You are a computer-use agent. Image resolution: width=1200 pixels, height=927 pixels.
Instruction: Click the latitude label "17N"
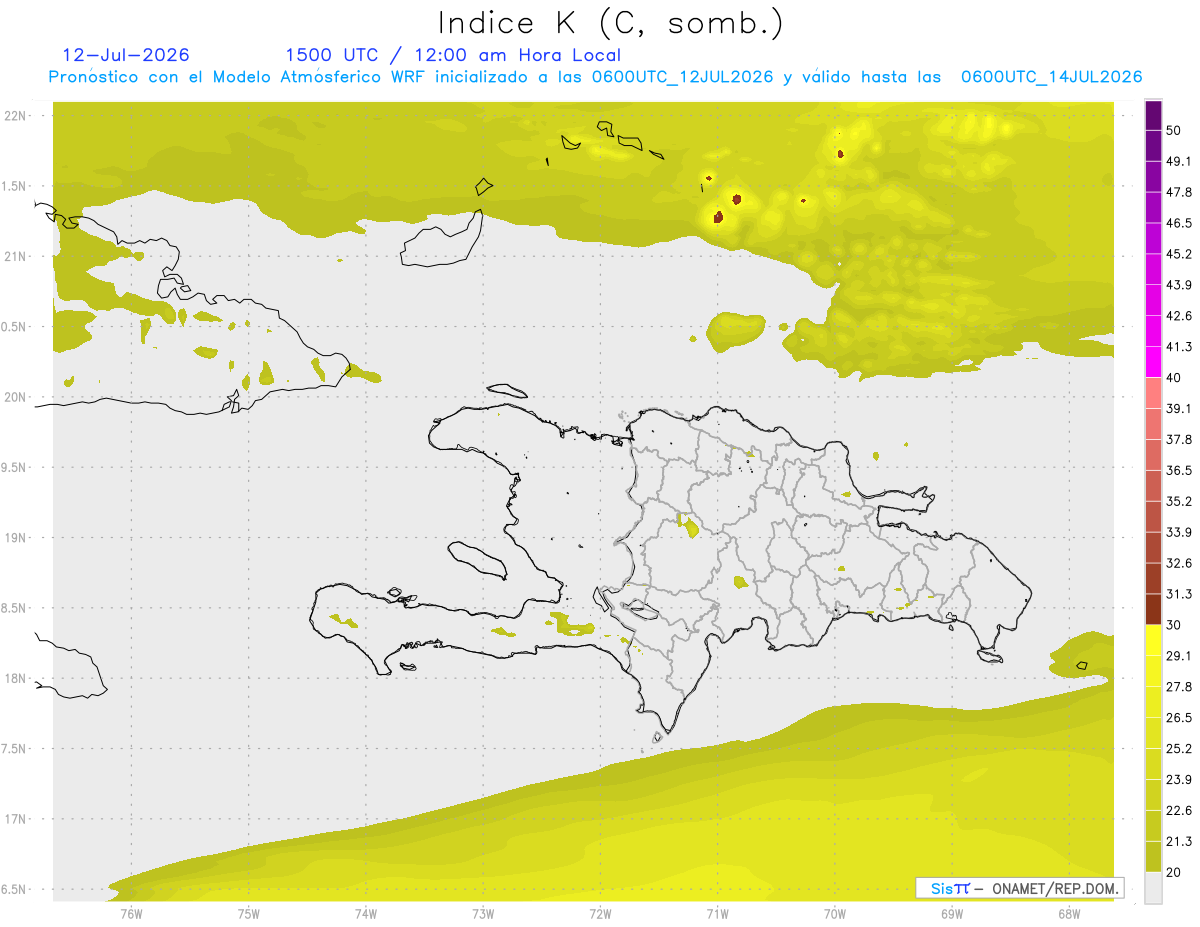coord(15,820)
